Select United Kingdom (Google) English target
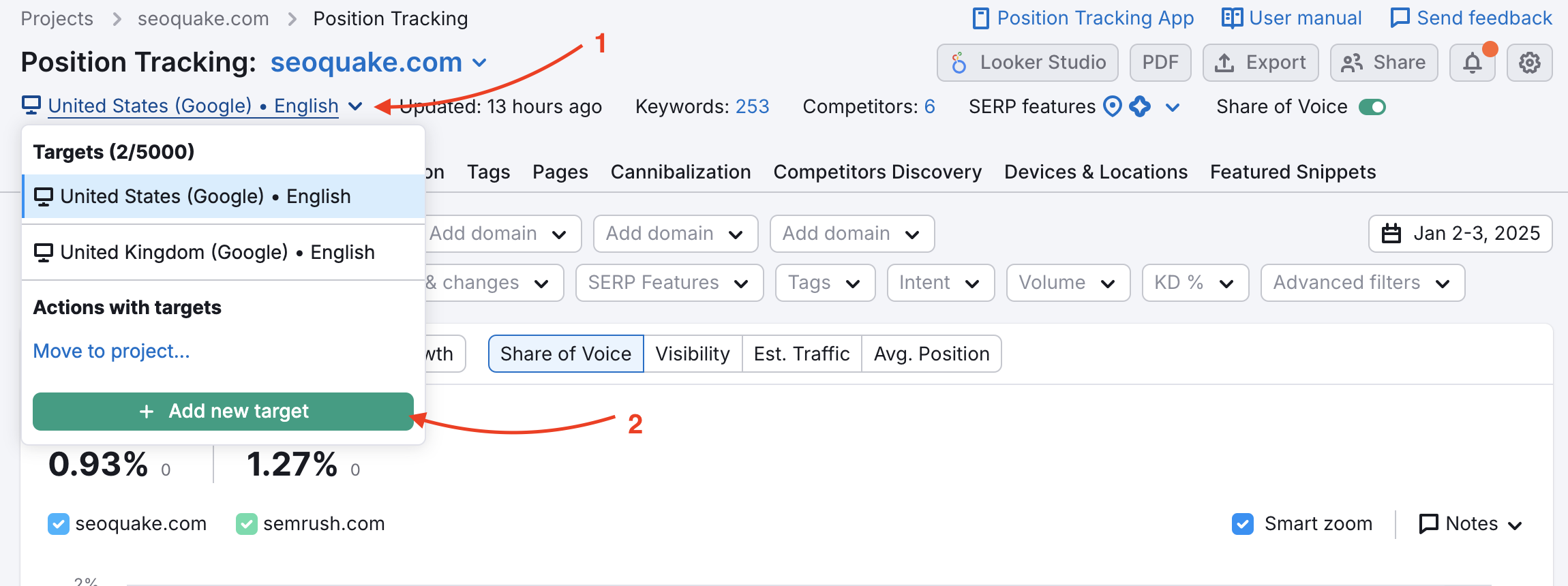 pyautogui.click(x=224, y=252)
